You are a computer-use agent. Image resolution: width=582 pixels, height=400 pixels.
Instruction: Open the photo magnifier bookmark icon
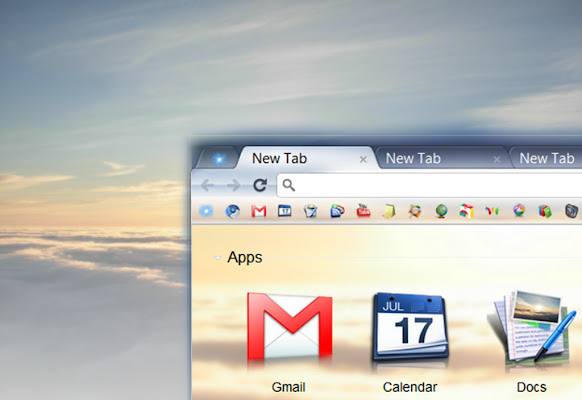[415, 211]
